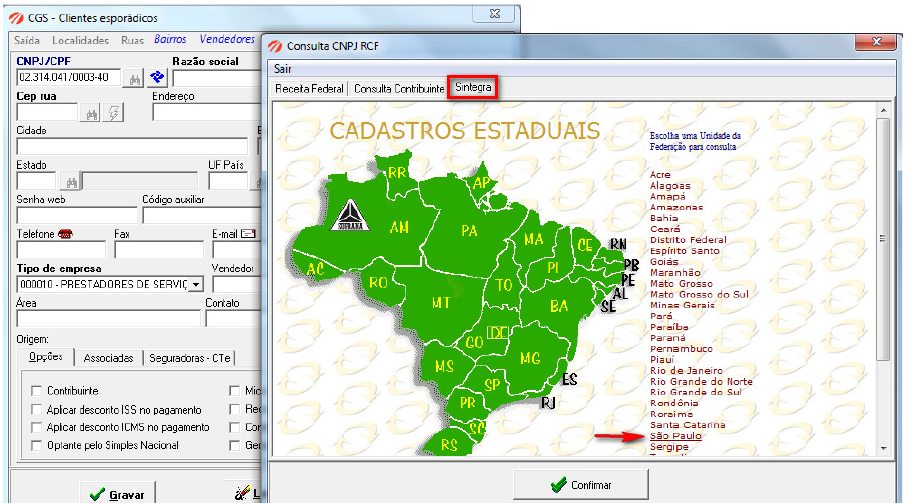Select BA state on the map

coord(559,306)
